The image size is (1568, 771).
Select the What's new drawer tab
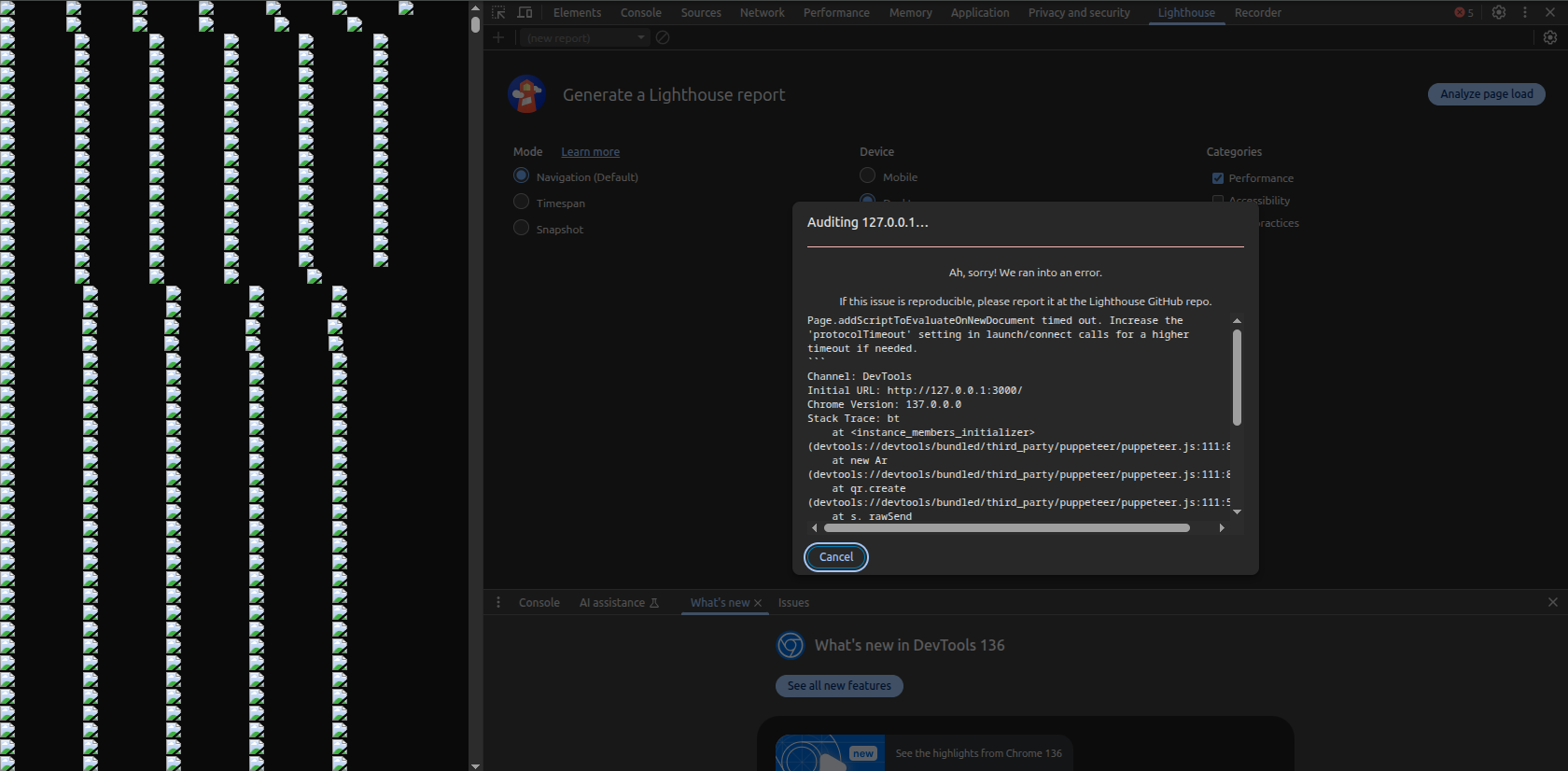point(720,602)
